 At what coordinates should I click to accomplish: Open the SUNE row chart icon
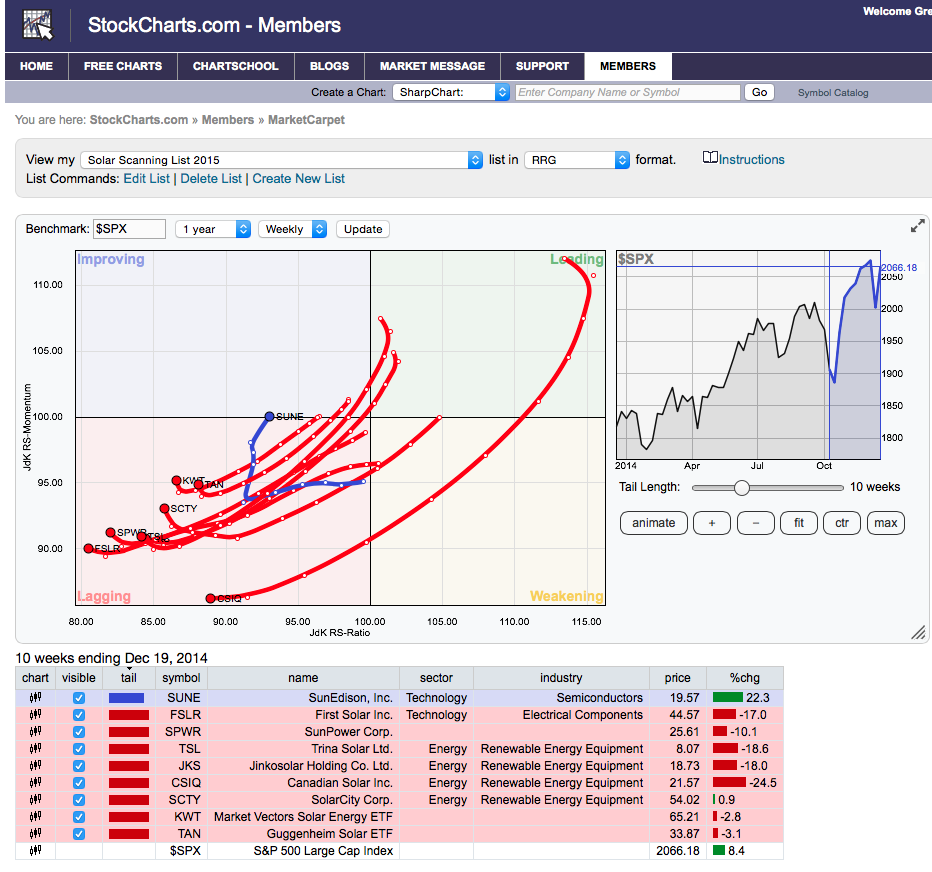click(x=35, y=698)
